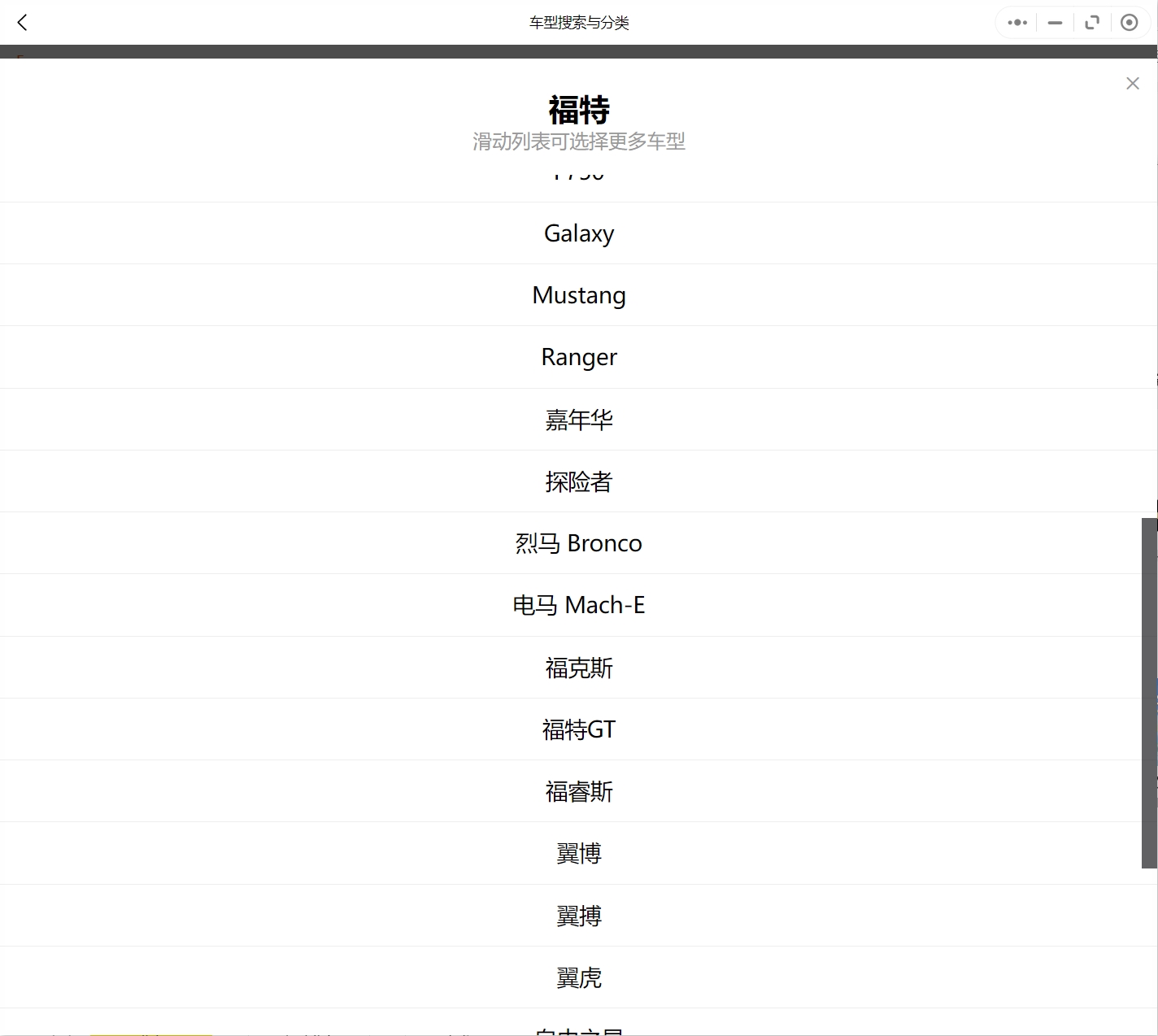The image size is (1158, 1036).
Task: Select the Ranger model
Action: pos(579,357)
